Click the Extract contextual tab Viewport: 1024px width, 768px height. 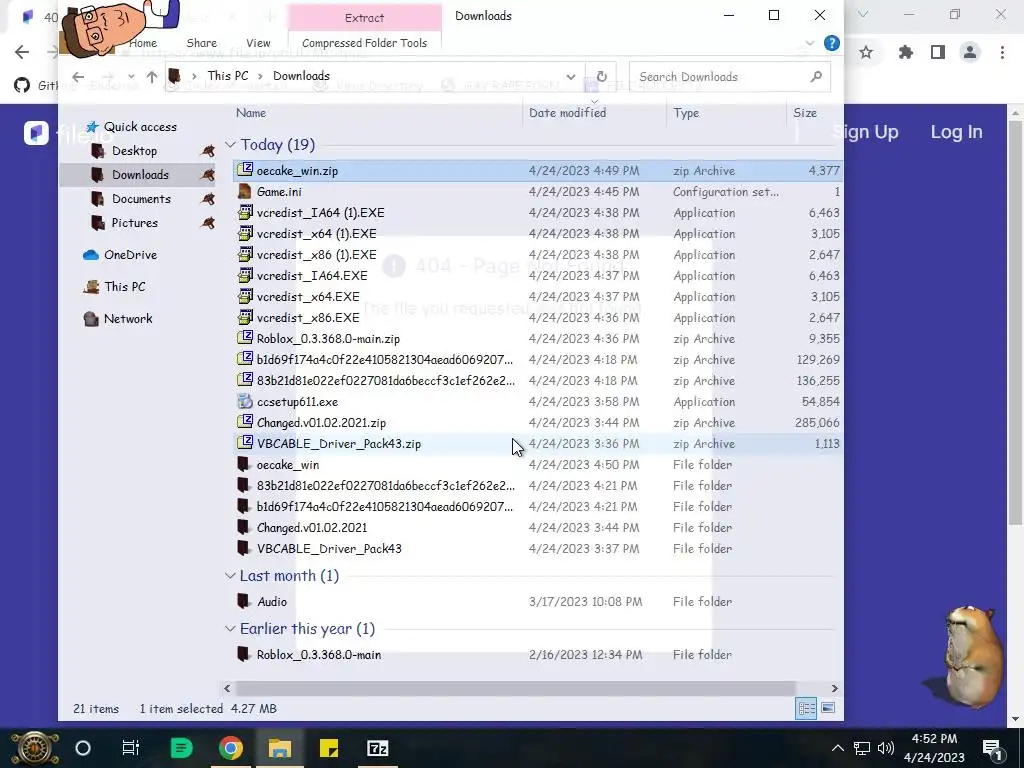364,18
